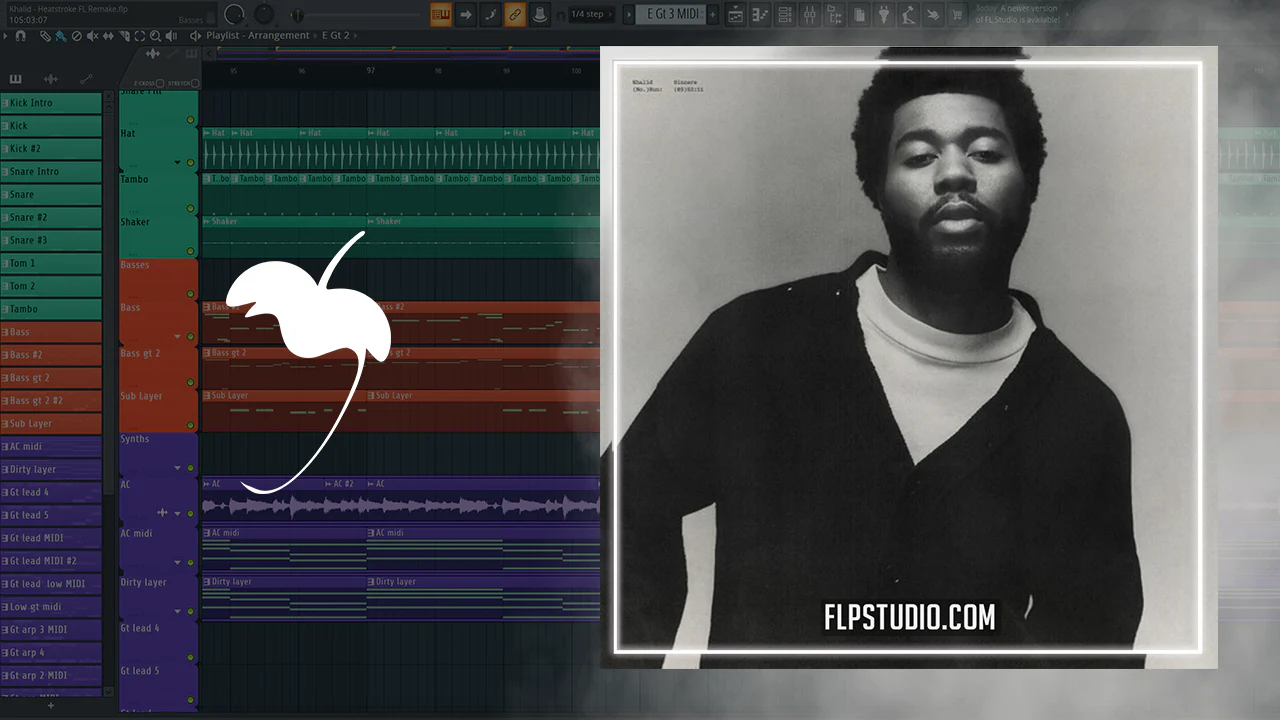Select Snare #2 pattern in picker
1280x720 pixels.
click(51, 217)
